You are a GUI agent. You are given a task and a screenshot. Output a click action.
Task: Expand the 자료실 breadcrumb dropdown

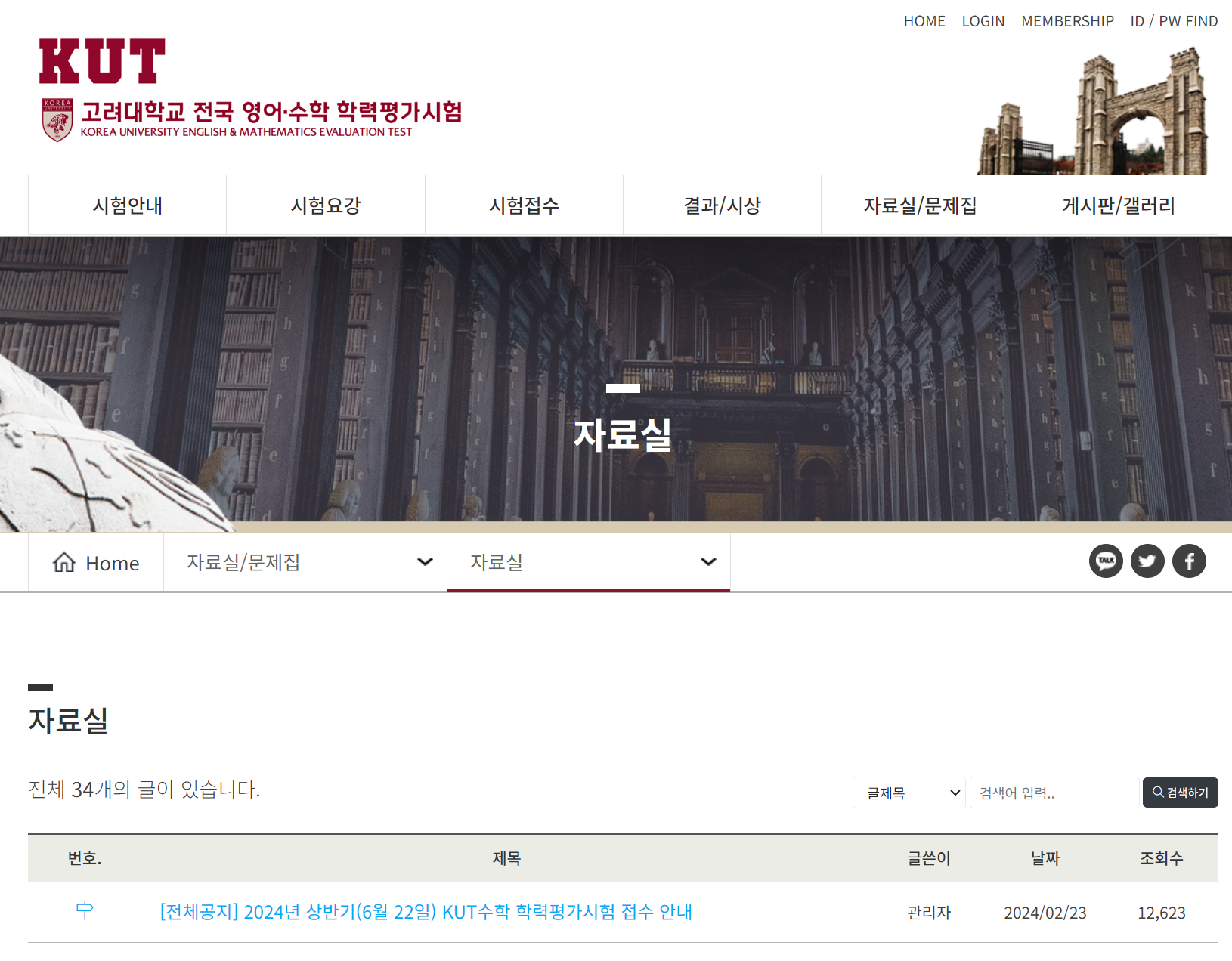(x=589, y=562)
